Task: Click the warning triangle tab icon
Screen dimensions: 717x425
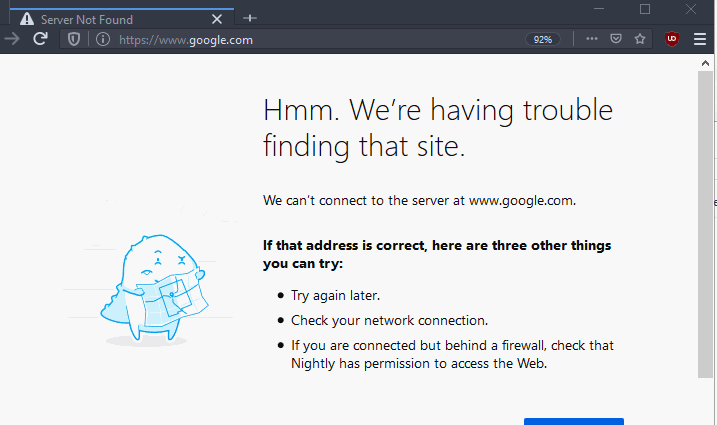Action: (x=27, y=19)
